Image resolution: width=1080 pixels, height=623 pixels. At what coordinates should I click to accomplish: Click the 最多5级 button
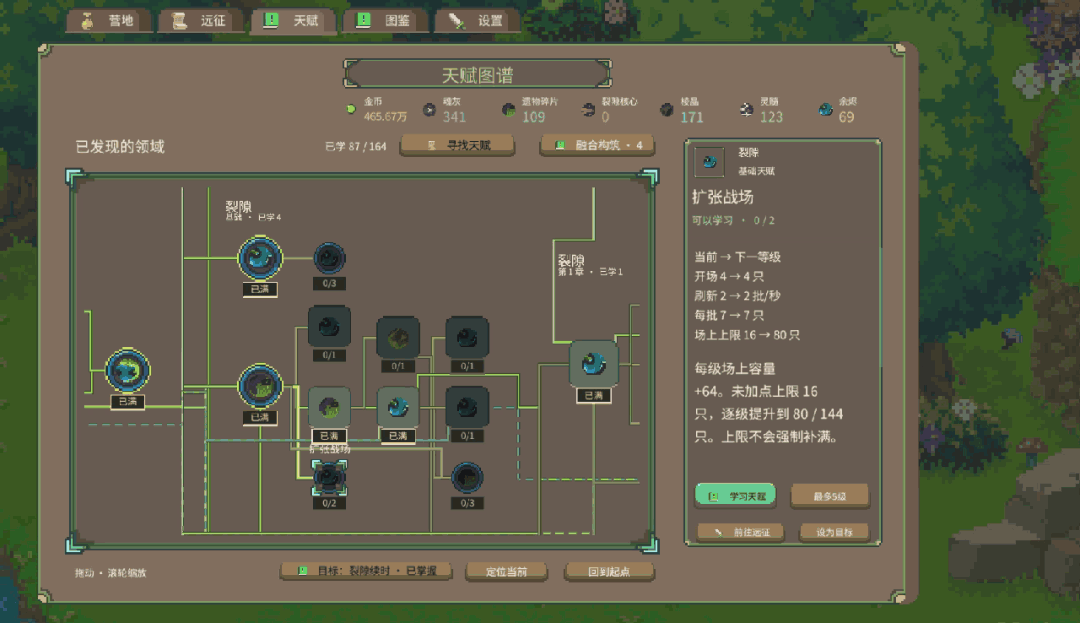[x=829, y=496]
